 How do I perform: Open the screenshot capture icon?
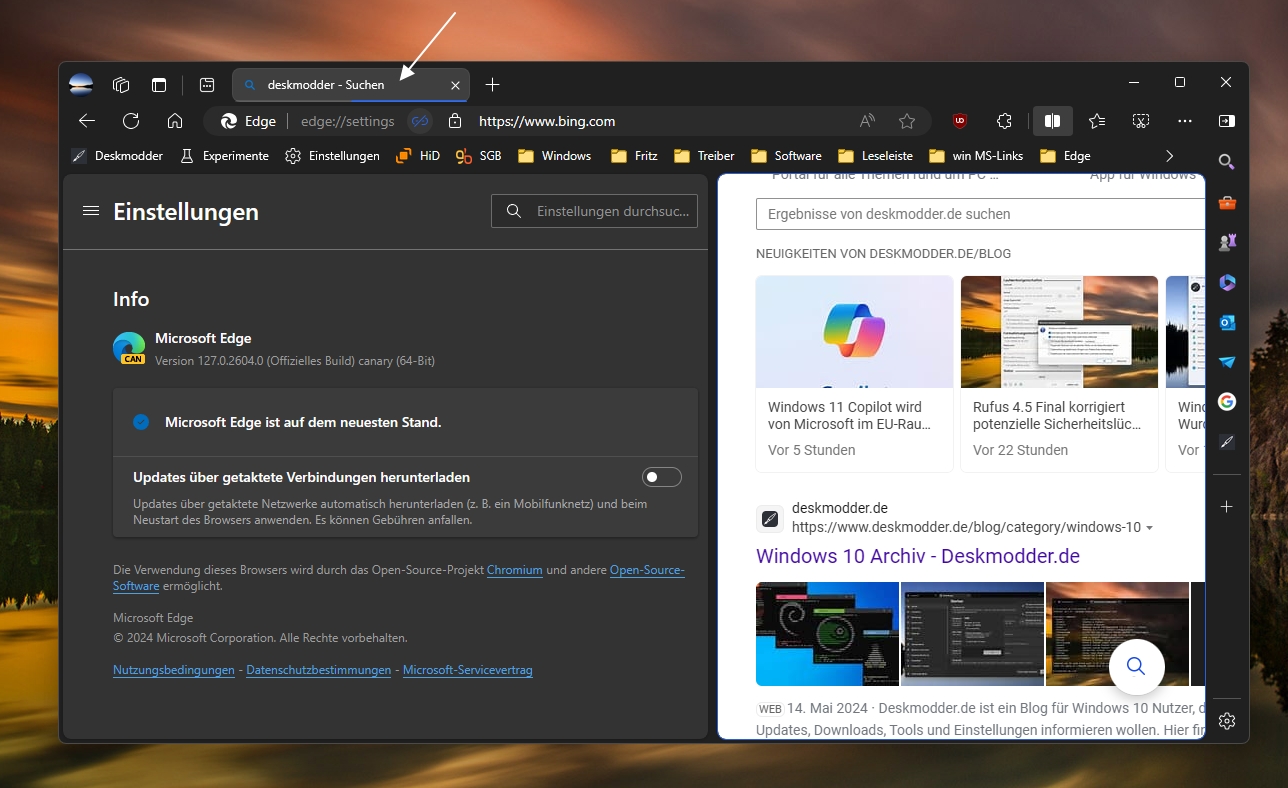pyautogui.click(x=1141, y=121)
